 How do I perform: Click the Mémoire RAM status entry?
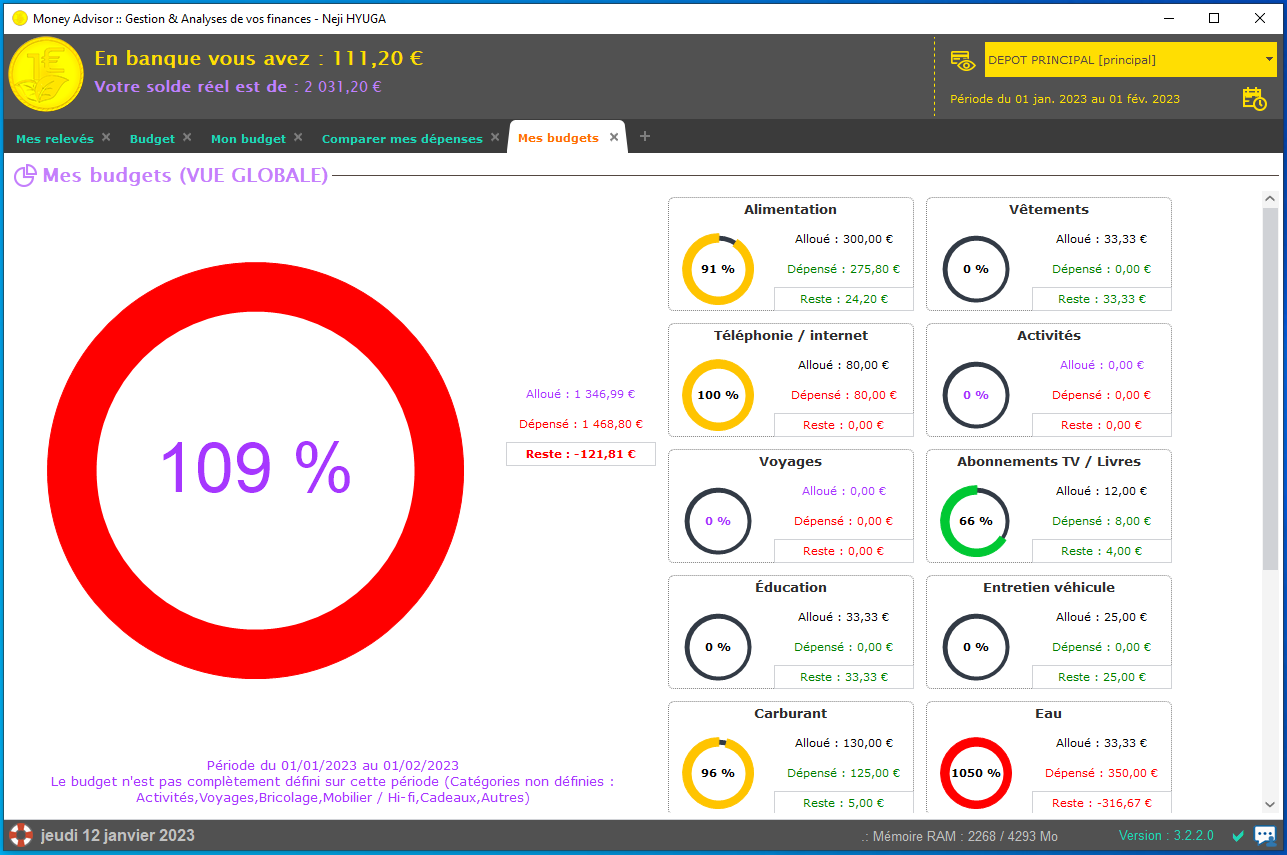(959, 836)
